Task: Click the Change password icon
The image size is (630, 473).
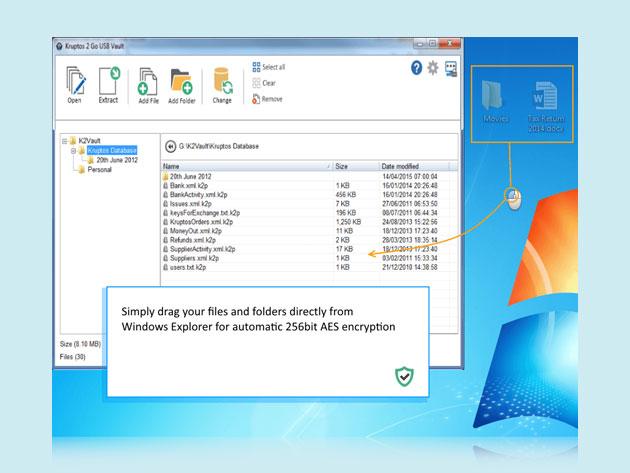Action: pos(222,84)
